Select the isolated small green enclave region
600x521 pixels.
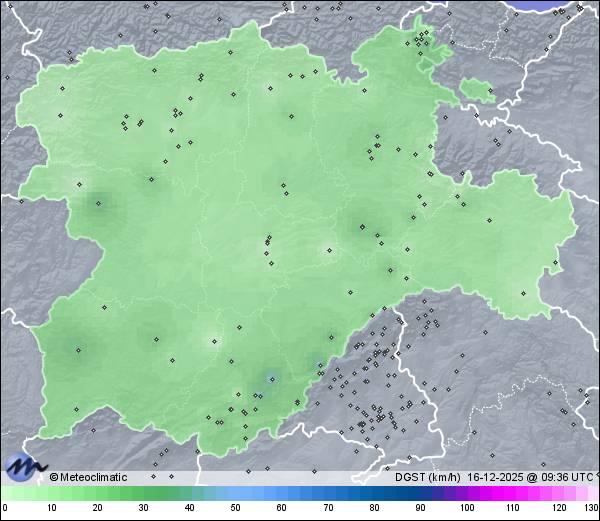pos(478,92)
